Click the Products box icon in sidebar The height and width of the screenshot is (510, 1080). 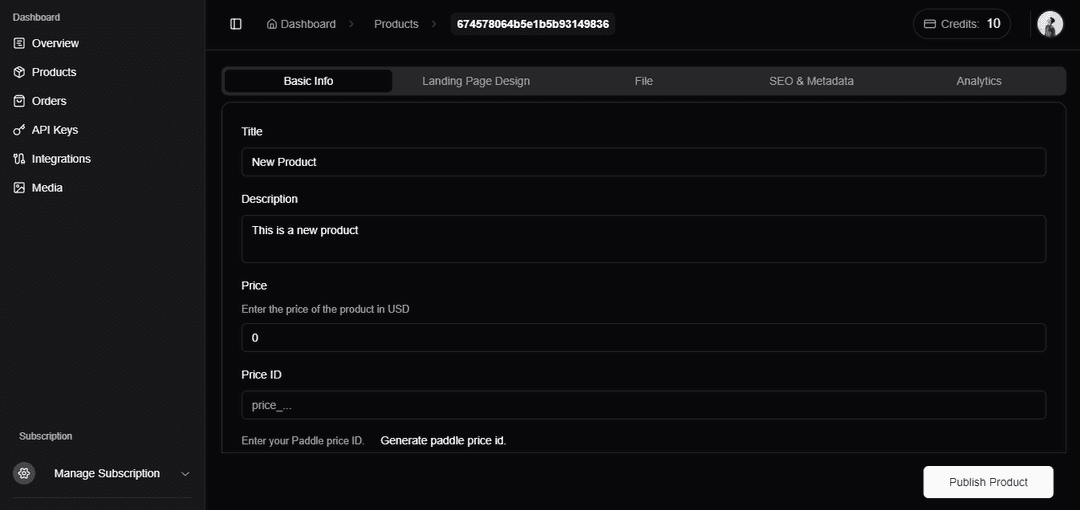point(19,72)
